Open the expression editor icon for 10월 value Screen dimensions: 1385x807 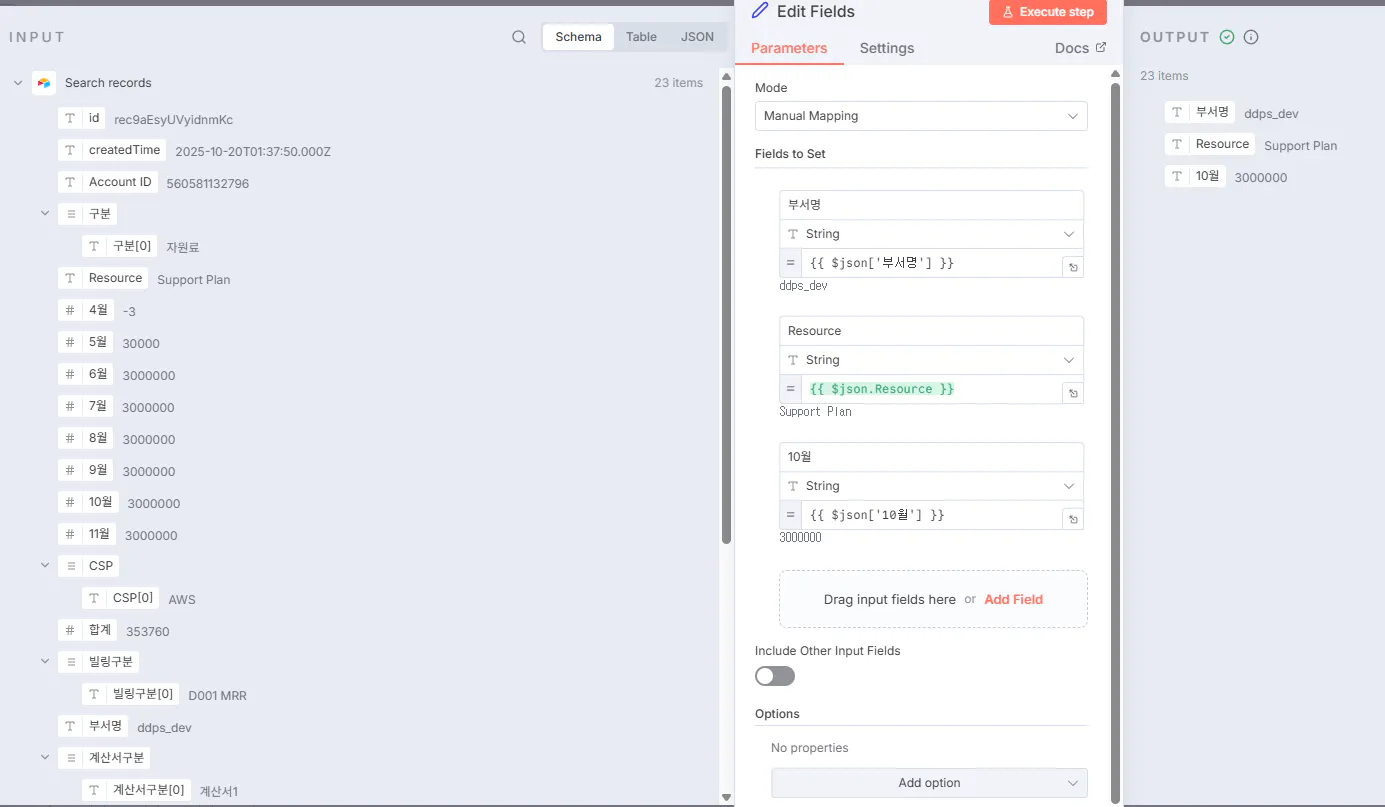pos(1073,520)
